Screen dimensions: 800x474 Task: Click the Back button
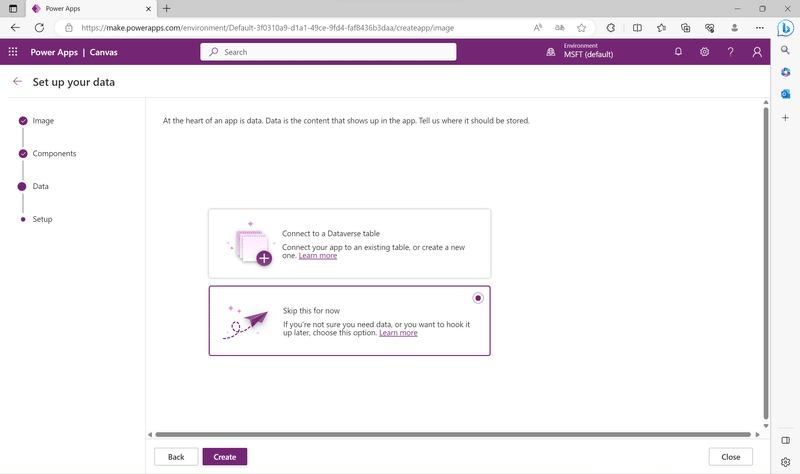(176, 457)
